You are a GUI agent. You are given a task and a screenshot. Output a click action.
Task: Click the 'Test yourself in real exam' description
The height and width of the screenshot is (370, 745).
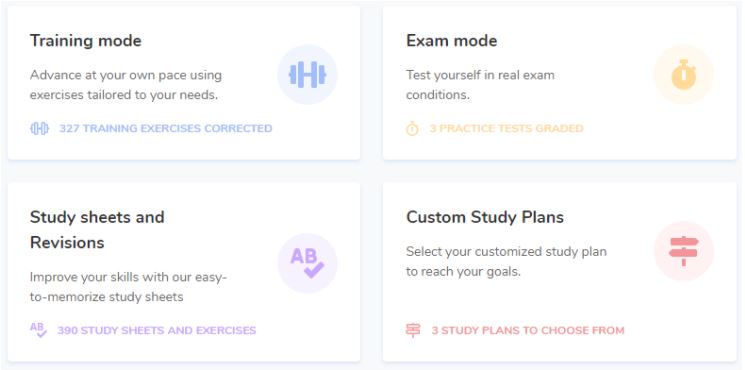[x=480, y=85]
